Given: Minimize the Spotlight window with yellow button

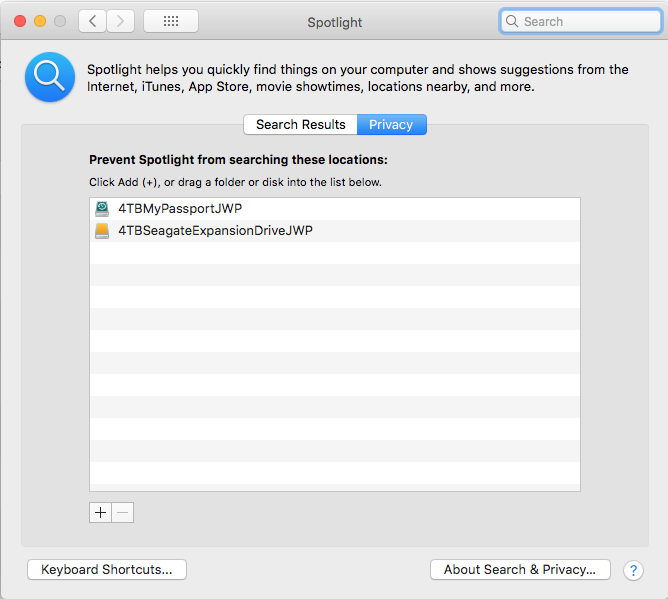Looking at the screenshot, I should coord(40,21).
